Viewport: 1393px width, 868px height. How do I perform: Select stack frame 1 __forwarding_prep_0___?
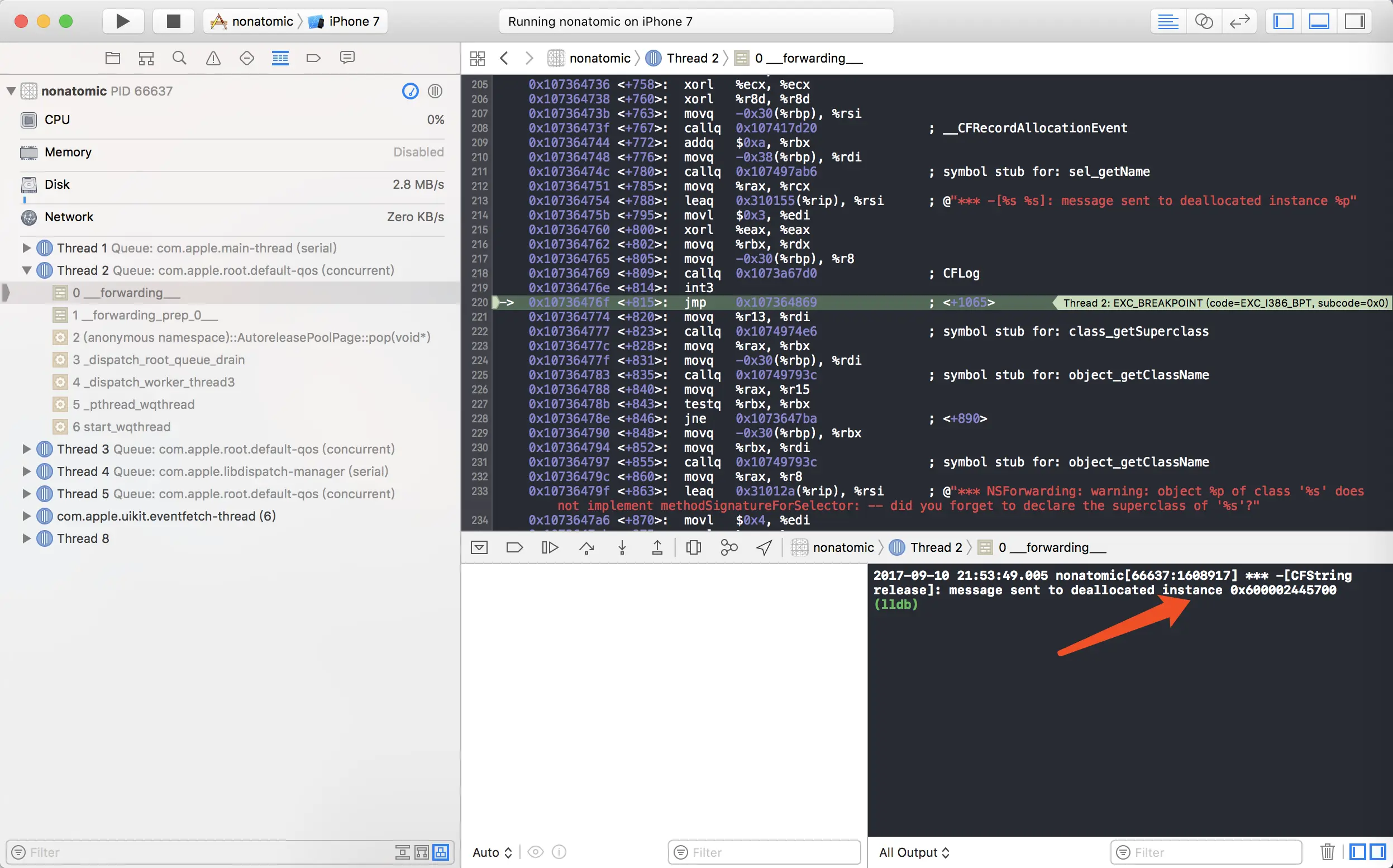[145, 315]
